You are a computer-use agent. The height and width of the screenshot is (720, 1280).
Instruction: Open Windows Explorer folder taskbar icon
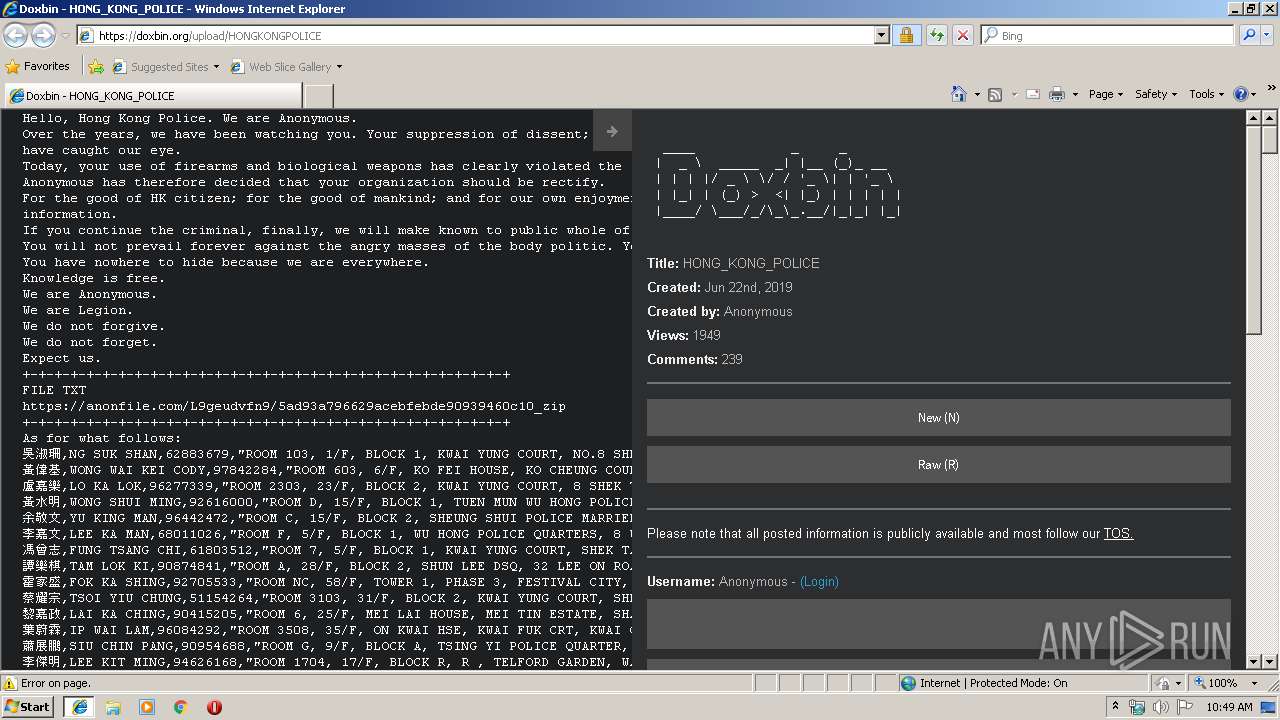tap(113, 707)
